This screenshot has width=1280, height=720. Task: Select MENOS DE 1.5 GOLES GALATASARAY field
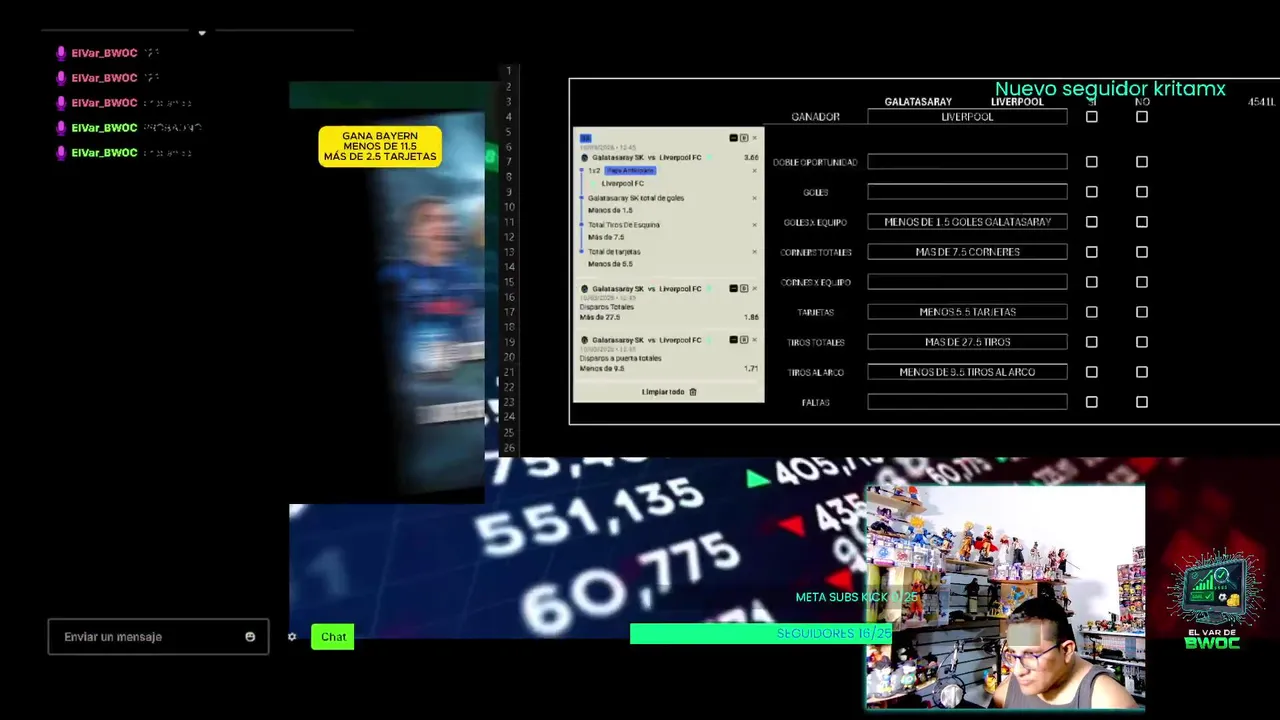click(x=967, y=222)
